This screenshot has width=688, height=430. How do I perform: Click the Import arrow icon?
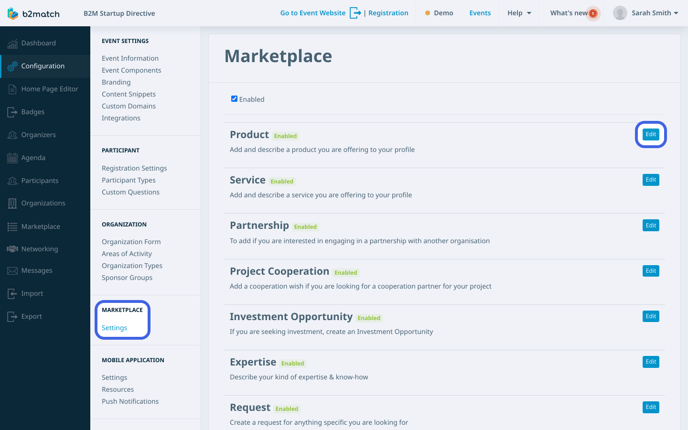click(12, 294)
